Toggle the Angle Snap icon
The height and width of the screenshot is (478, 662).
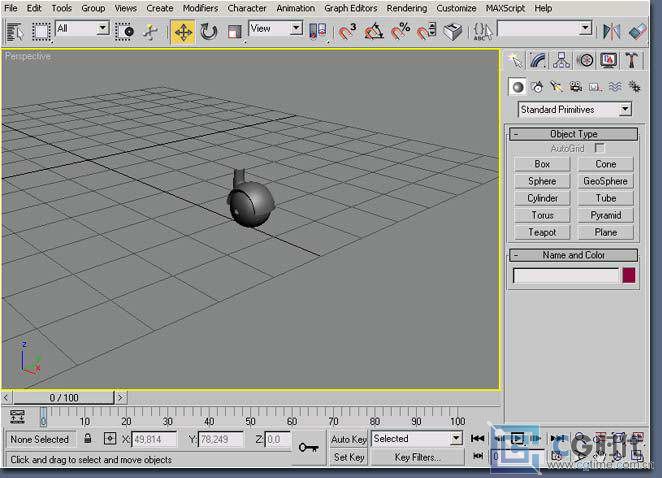[374, 32]
